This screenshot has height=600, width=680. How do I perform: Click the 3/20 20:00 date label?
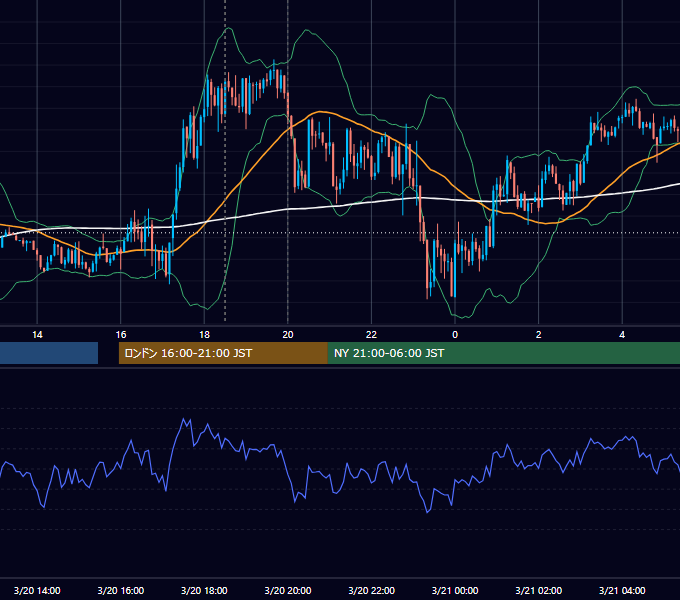tap(288, 590)
